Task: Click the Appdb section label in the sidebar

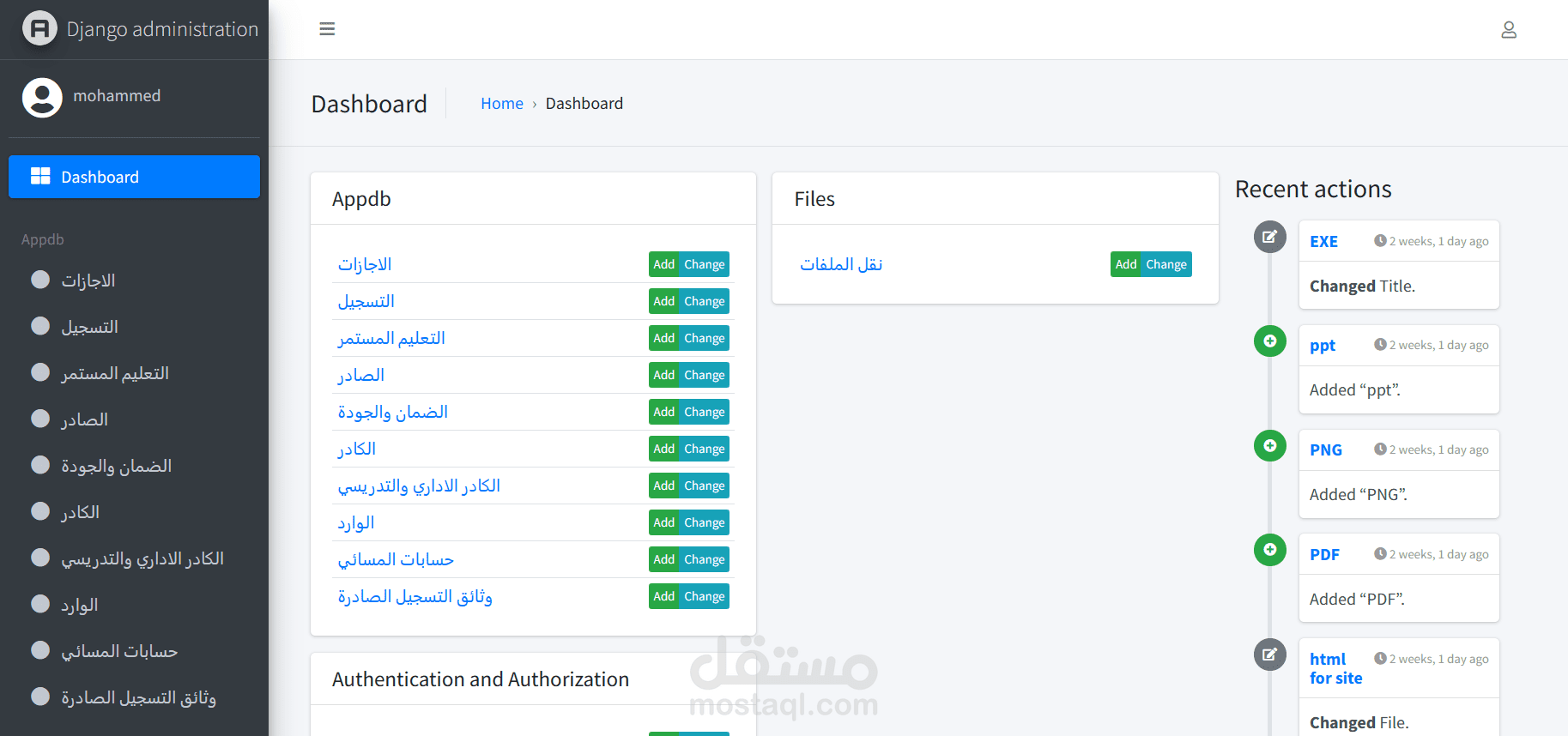Action: pos(43,239)
